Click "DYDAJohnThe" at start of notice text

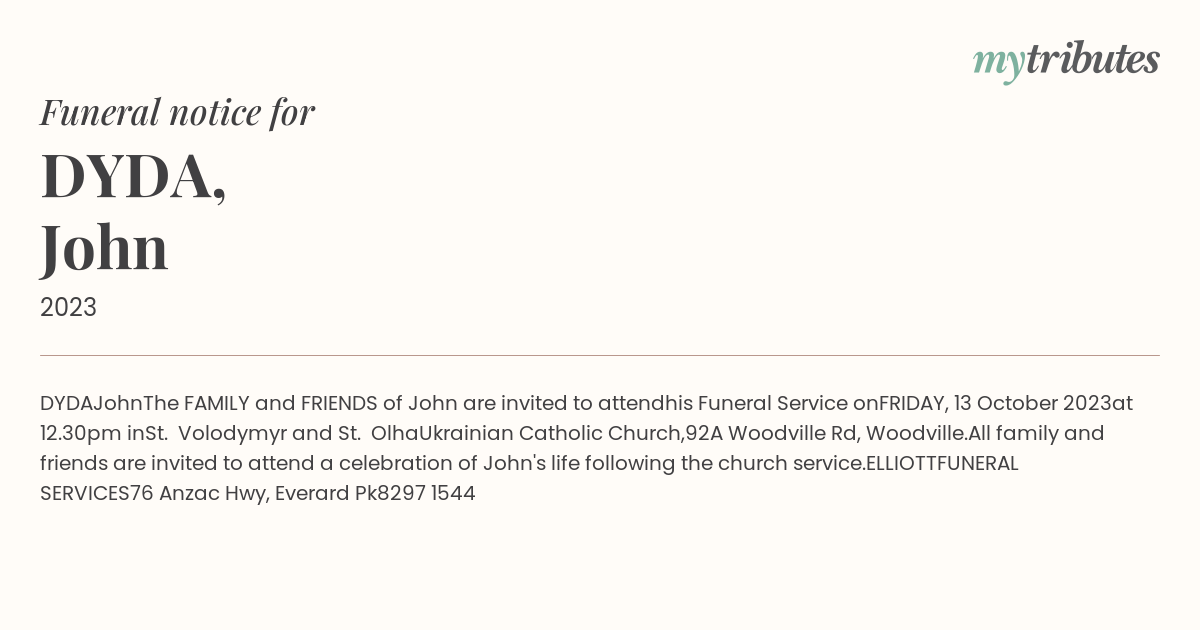click(109, 403)
